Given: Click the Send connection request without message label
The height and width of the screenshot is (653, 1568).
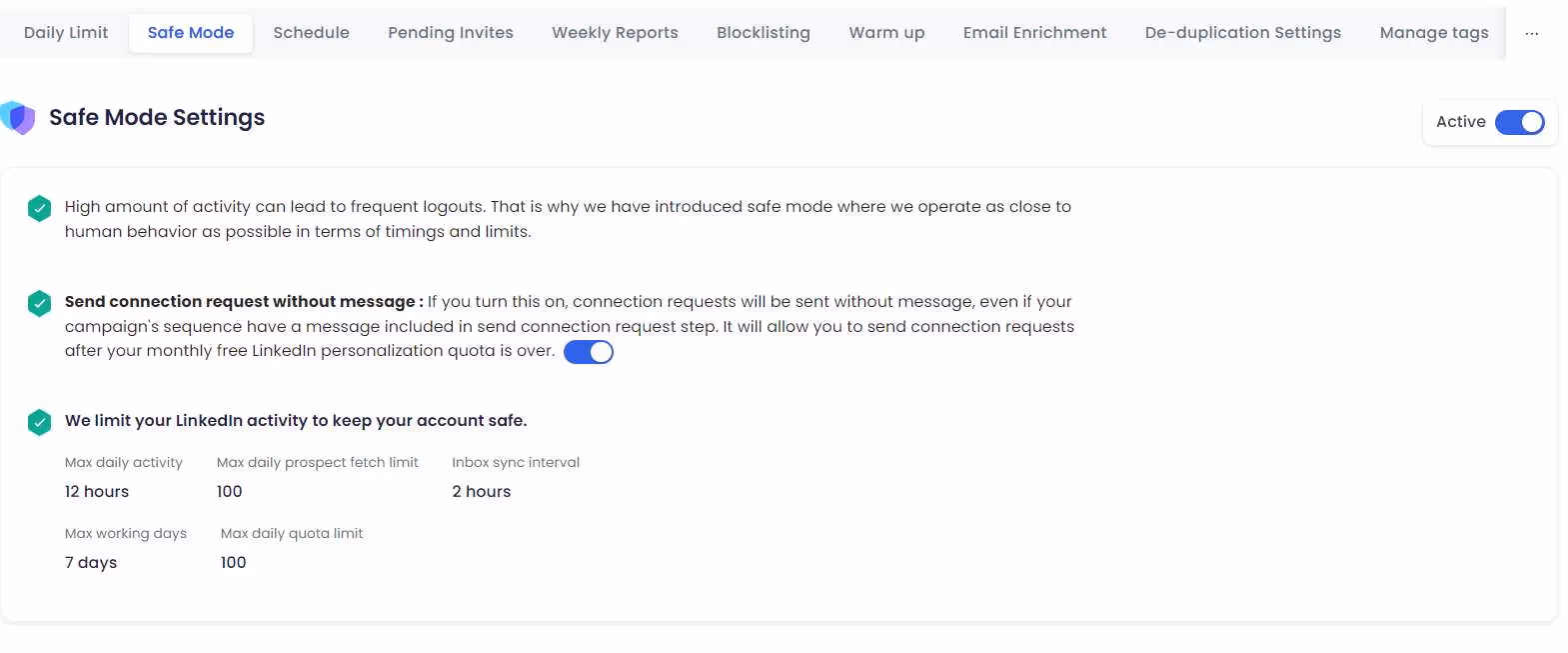Looking at the screenshot, I should (244, 301).
